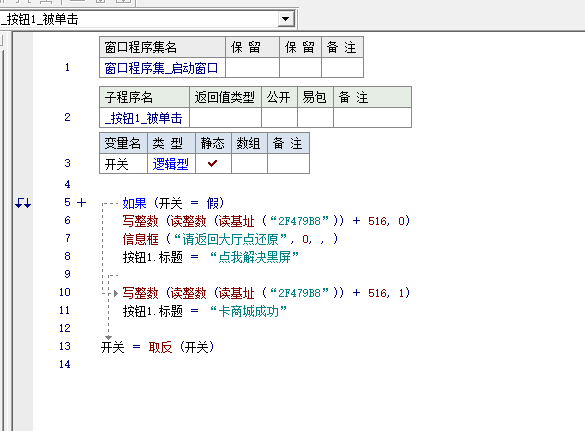The width and height of the screenshot is (585, 431).
Task: Select the _按钮1_被单击 subroutine name cell
Action: (x=144, y=118)
